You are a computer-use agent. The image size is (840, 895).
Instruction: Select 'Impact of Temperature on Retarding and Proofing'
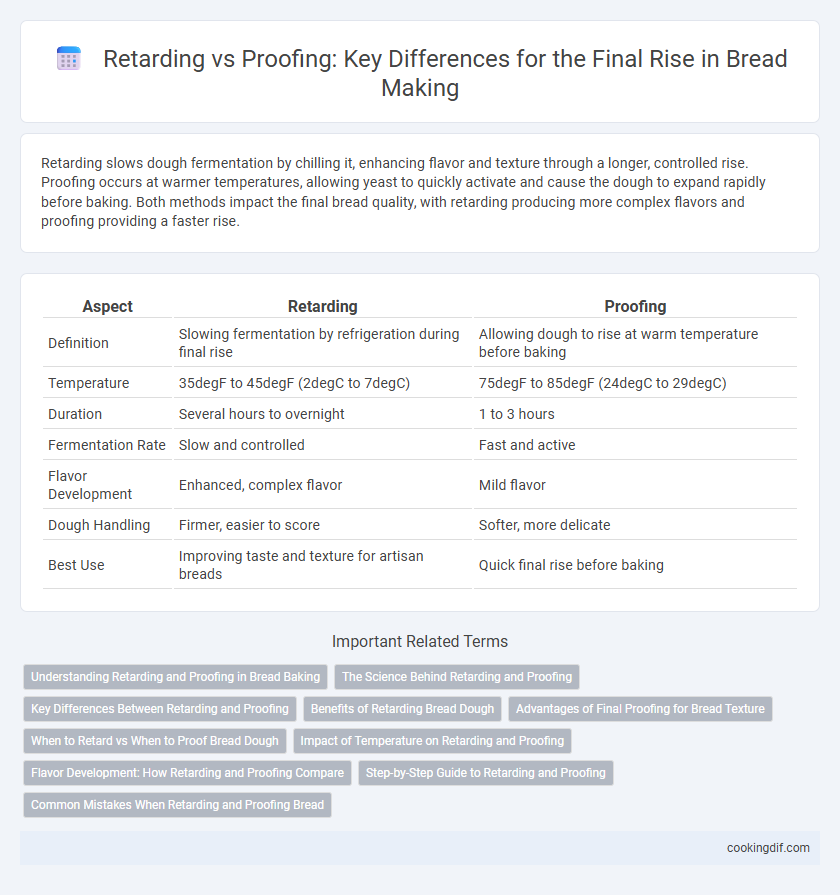point(432,741)
